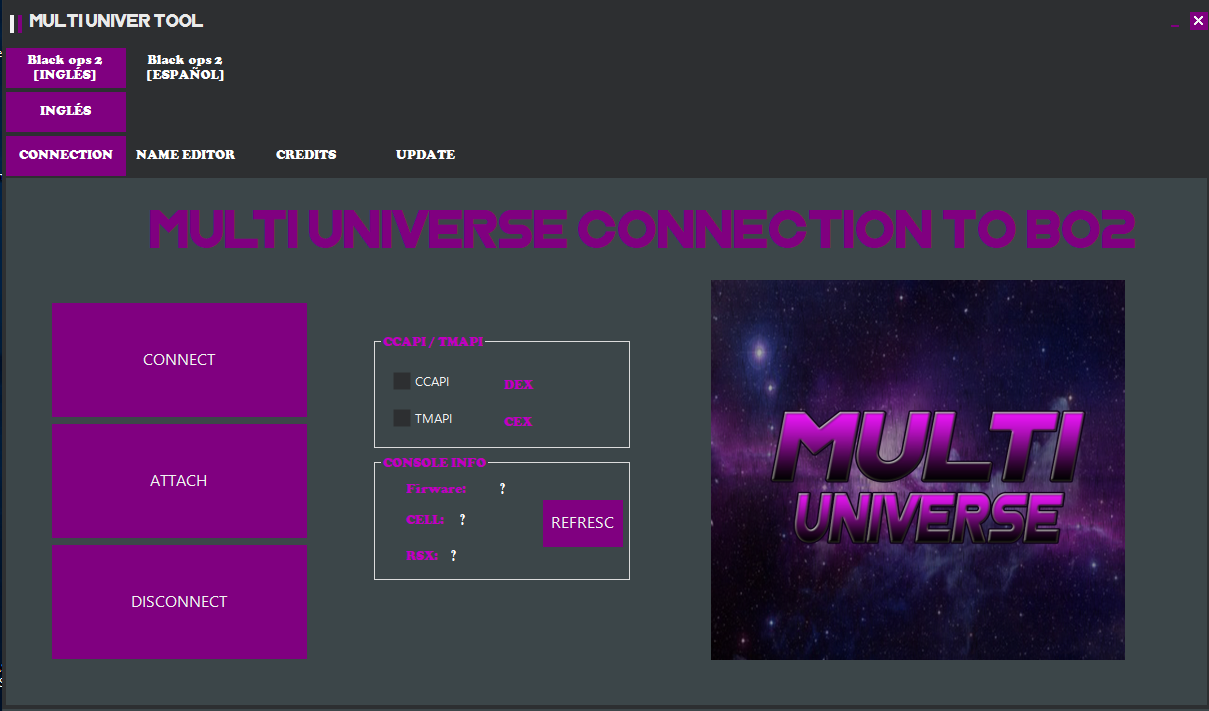
Task: Click the CCAPI / TMAPI group label
Action: (433, 342)
